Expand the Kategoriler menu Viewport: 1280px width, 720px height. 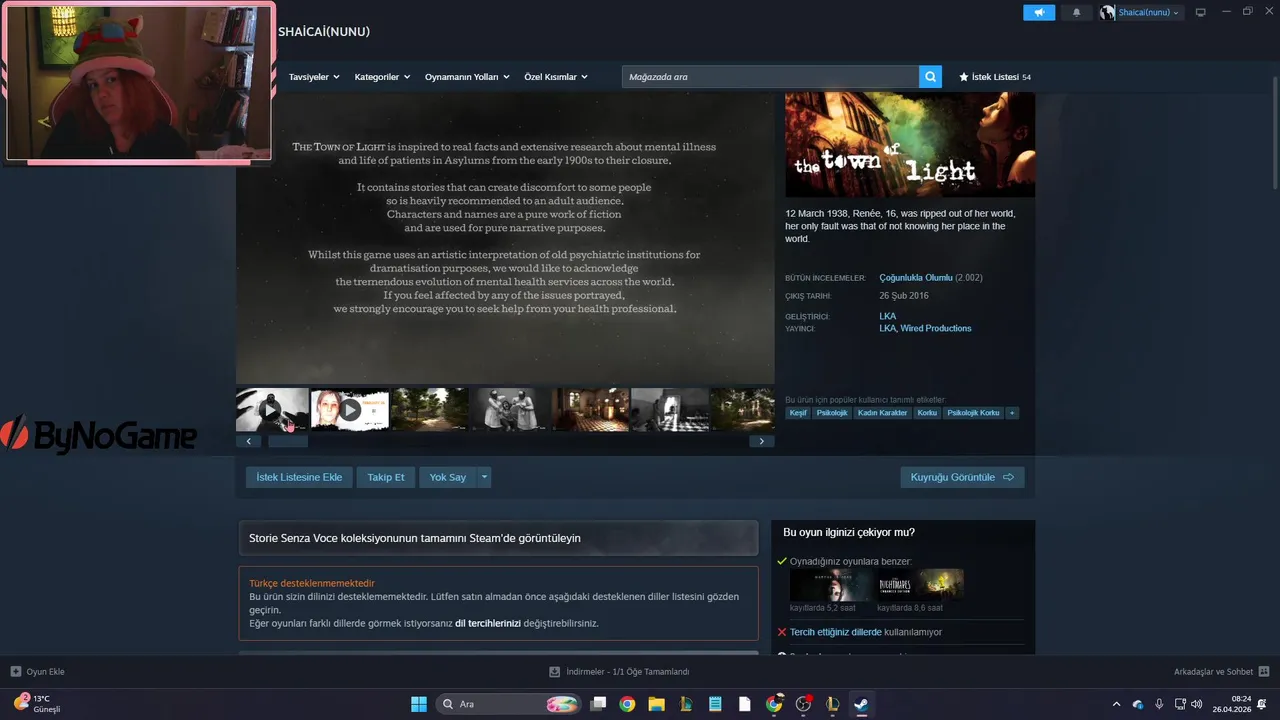tap(382, 77)
